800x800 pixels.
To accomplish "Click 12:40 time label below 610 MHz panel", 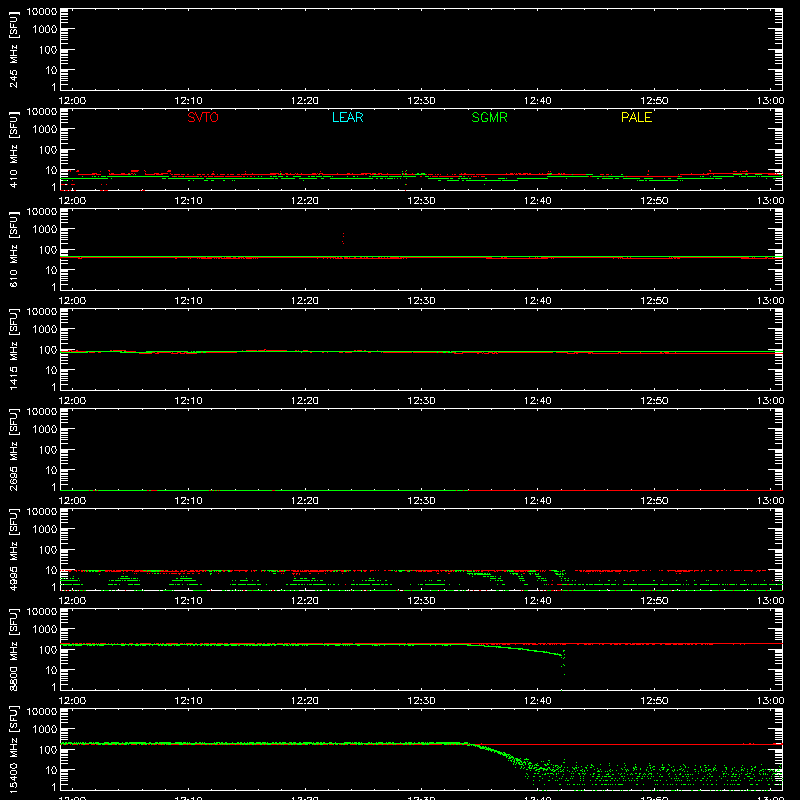I will [x=538, y=301].
